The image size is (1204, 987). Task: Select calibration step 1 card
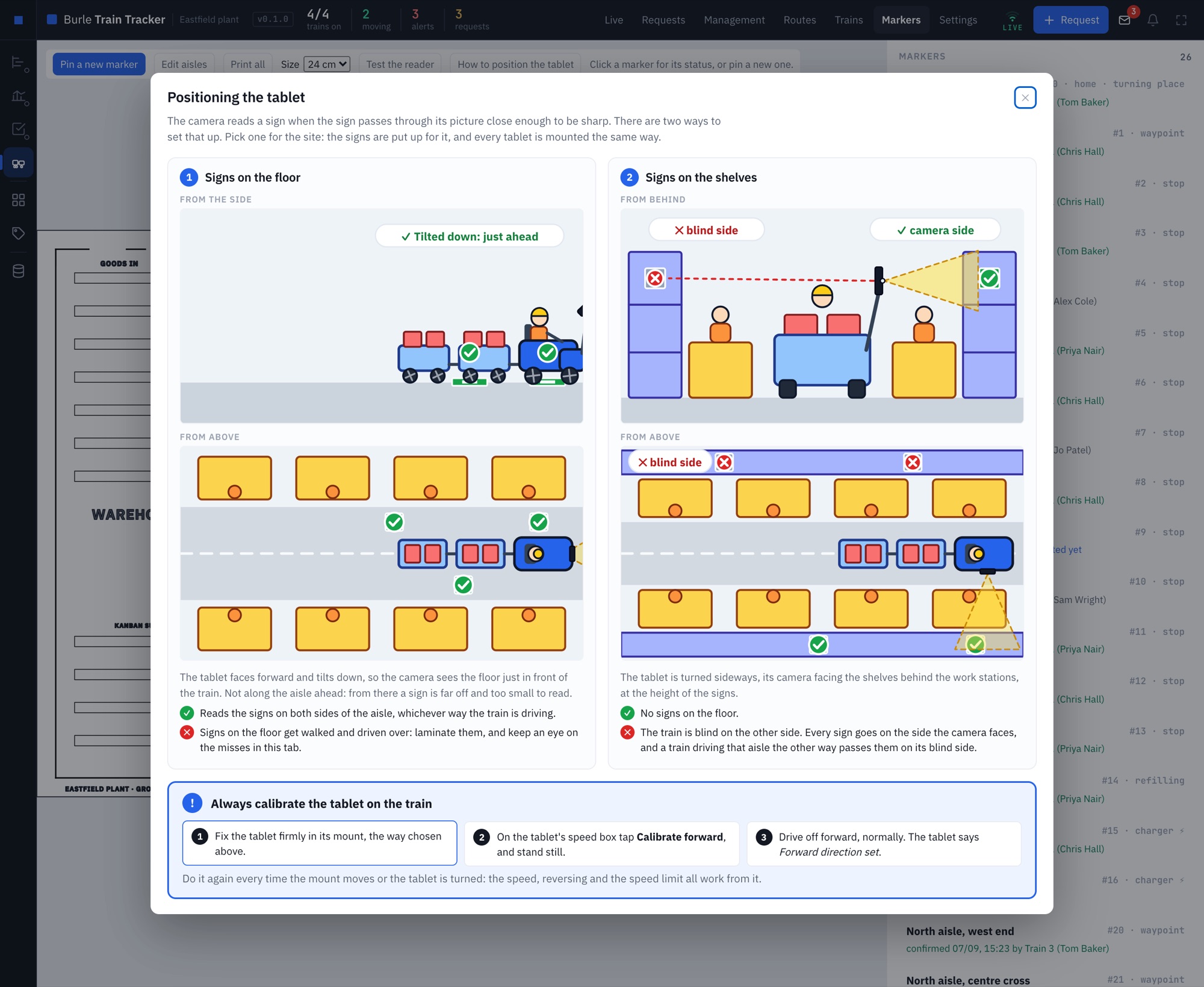click(320, 843)
